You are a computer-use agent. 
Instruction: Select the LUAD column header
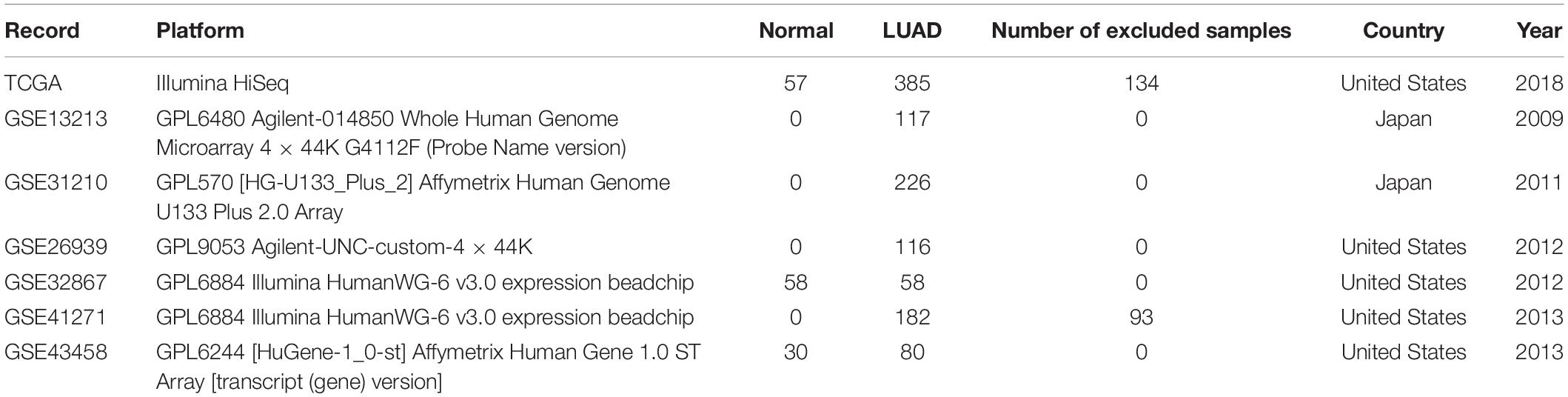912,30
